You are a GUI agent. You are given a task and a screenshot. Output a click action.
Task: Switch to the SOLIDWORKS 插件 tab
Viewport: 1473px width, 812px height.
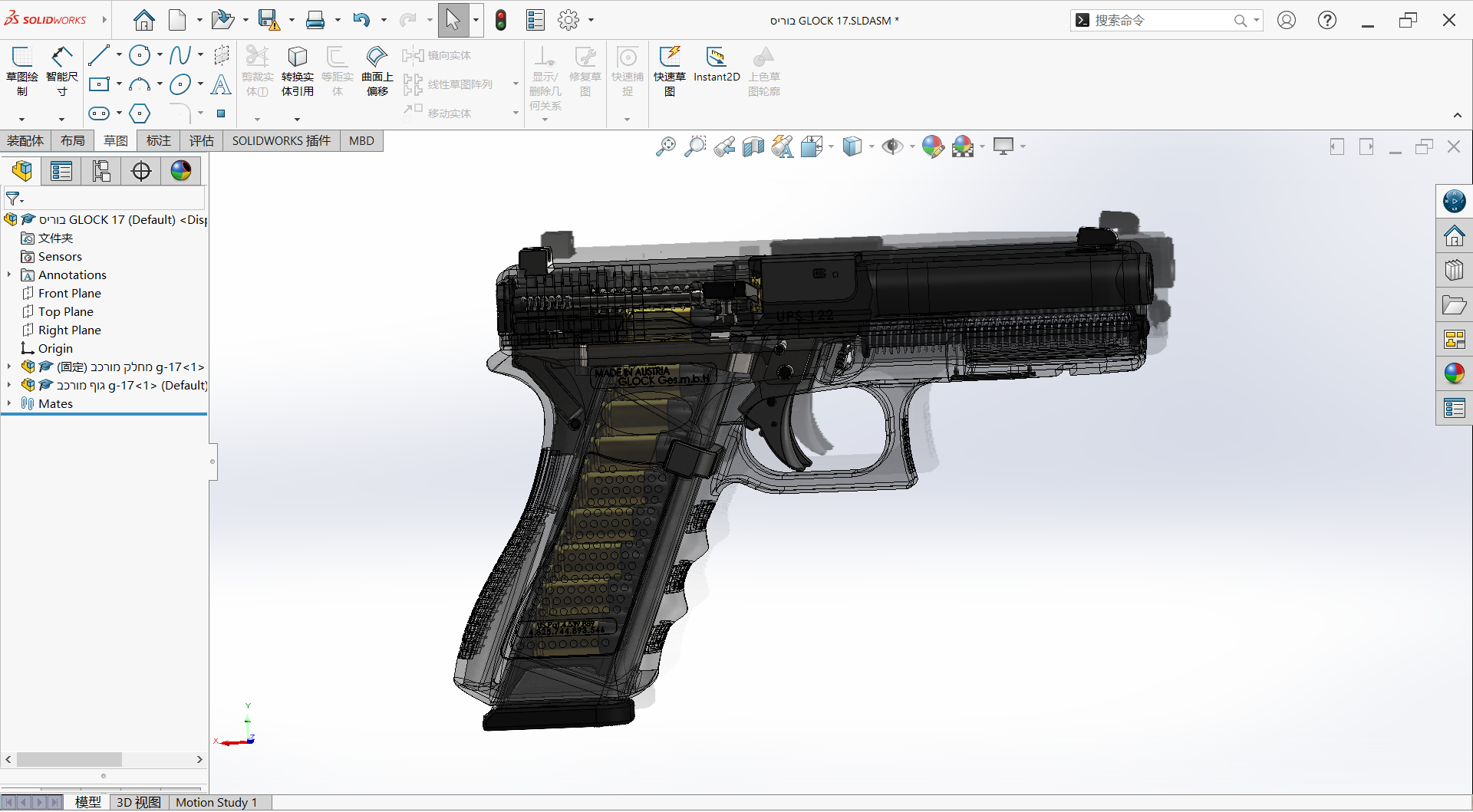[282, 140]
